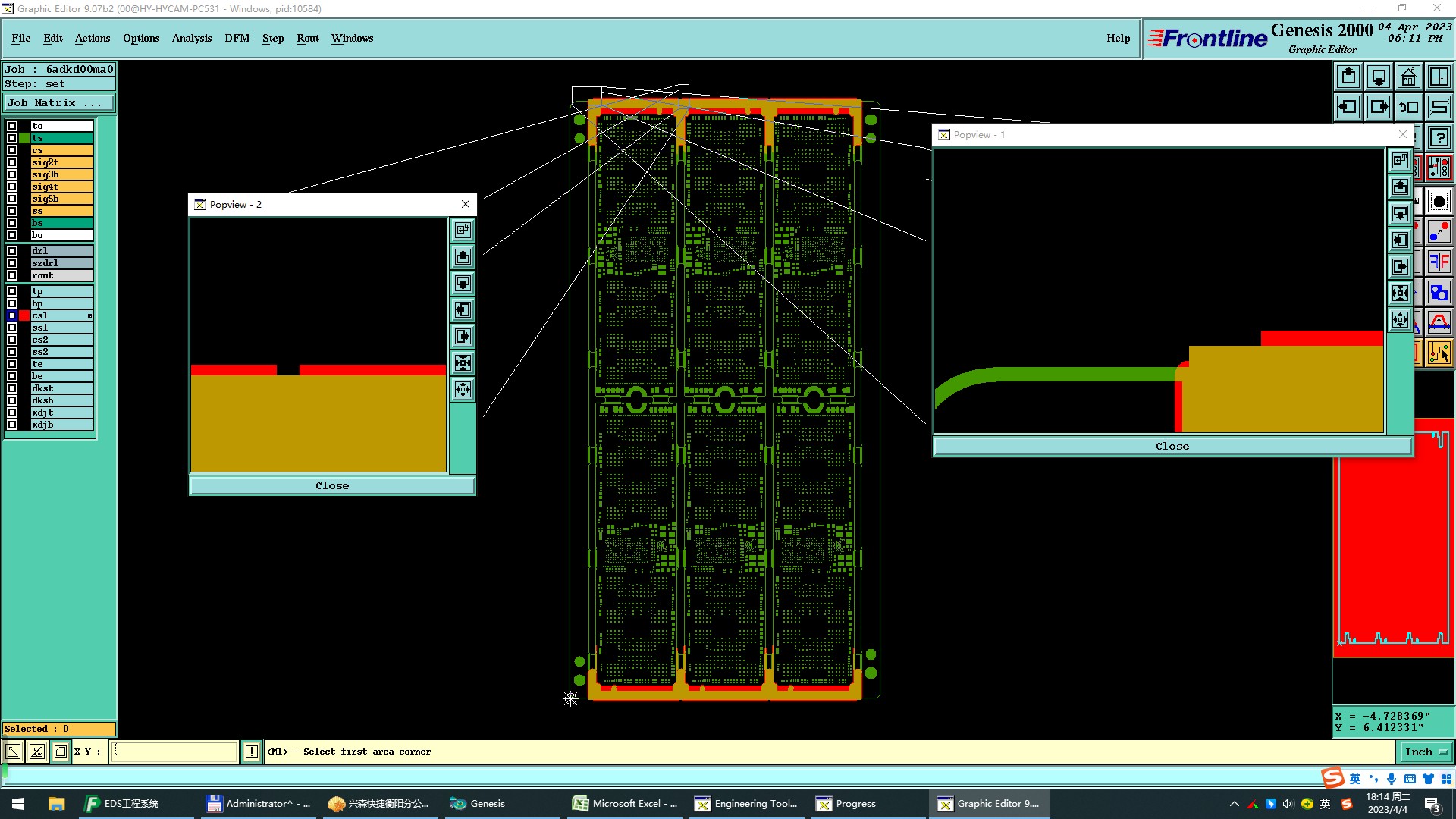Image resolution: width=1456 pixels, height=819 pixels.
Task: Open the Actions menu
Action: pos(93,38)
